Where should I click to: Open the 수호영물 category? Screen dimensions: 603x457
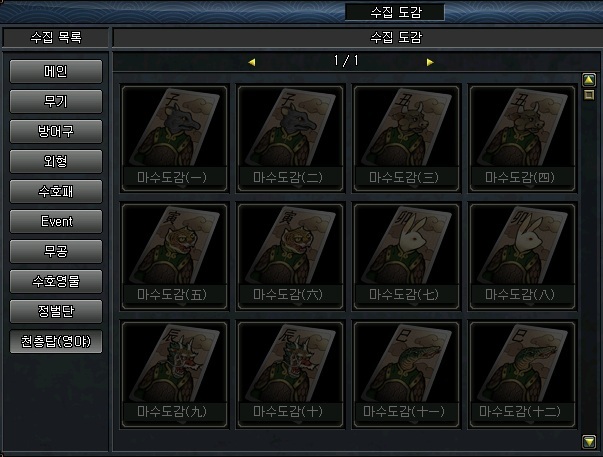[x=56, y=281]
